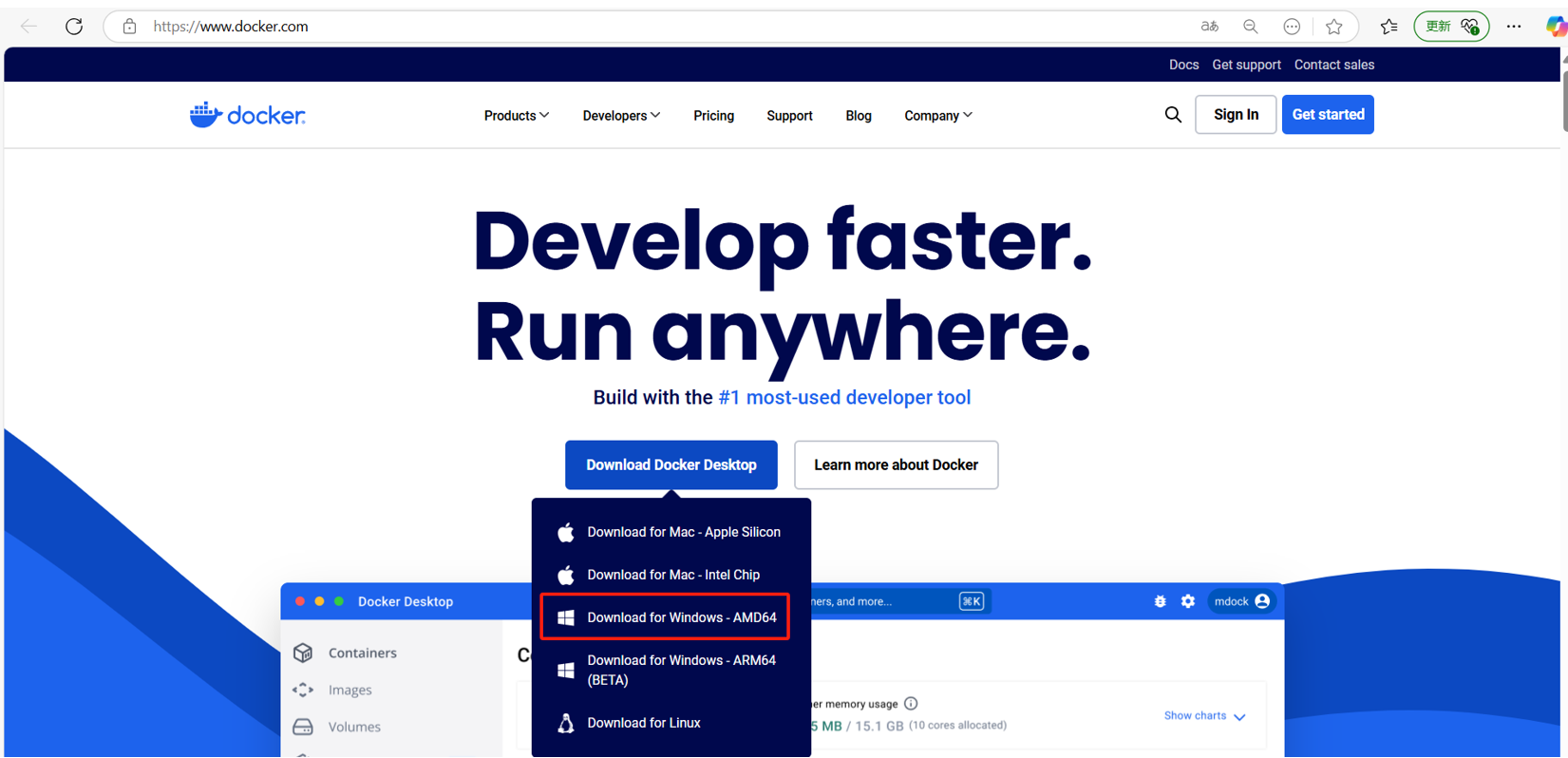Screen dimensions: 1568x758
Task: Click the mdock user account avatar
Action: tap(1262, 601)
